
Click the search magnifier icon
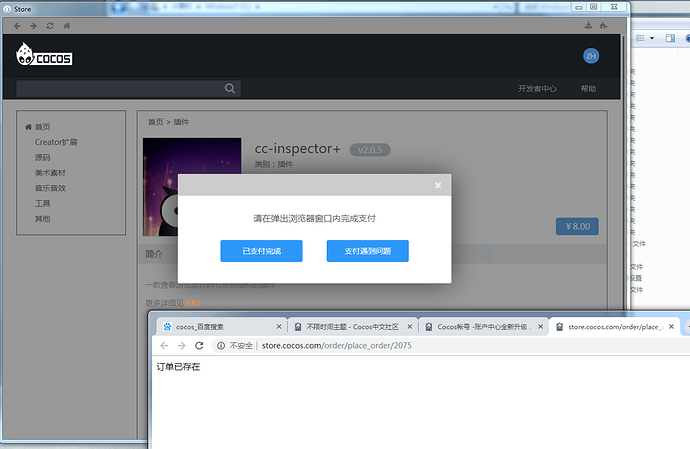(230, 88)
